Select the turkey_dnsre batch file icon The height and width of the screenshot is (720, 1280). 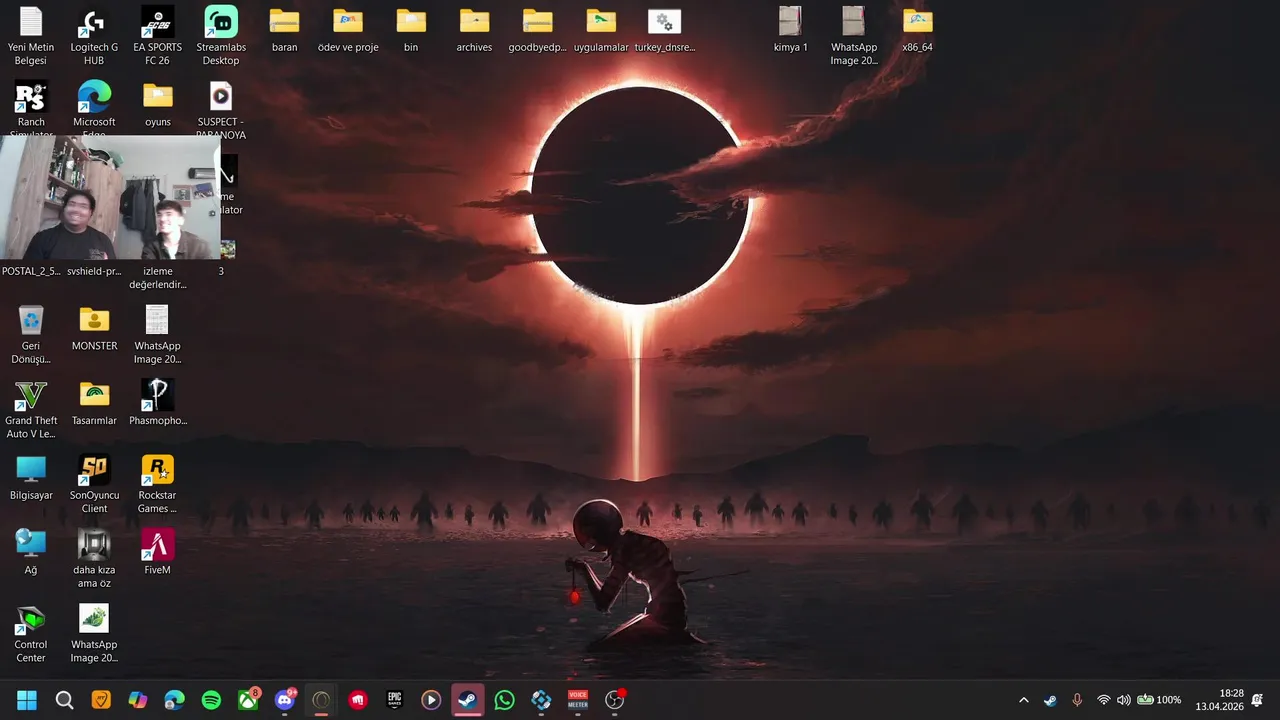coord(664,30)
